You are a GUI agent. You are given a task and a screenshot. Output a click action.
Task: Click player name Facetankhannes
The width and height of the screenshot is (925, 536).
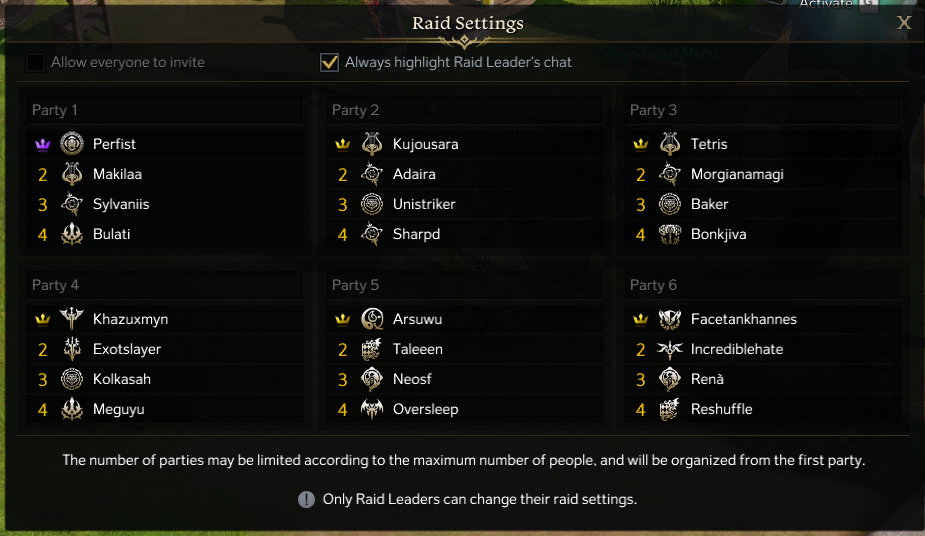pos(743,319)
